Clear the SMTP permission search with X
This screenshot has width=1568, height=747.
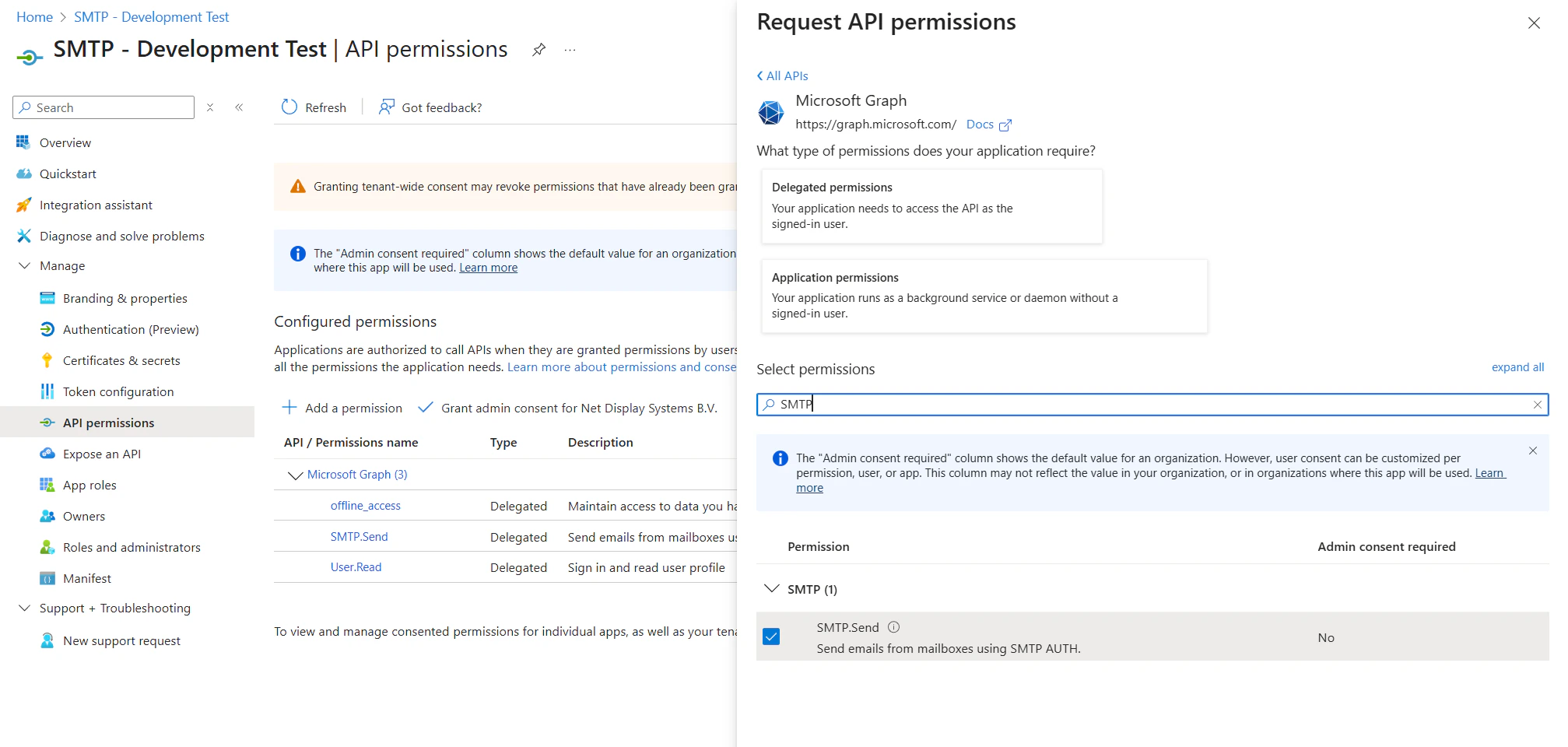pyautogui.click(x=1538, y=405)
